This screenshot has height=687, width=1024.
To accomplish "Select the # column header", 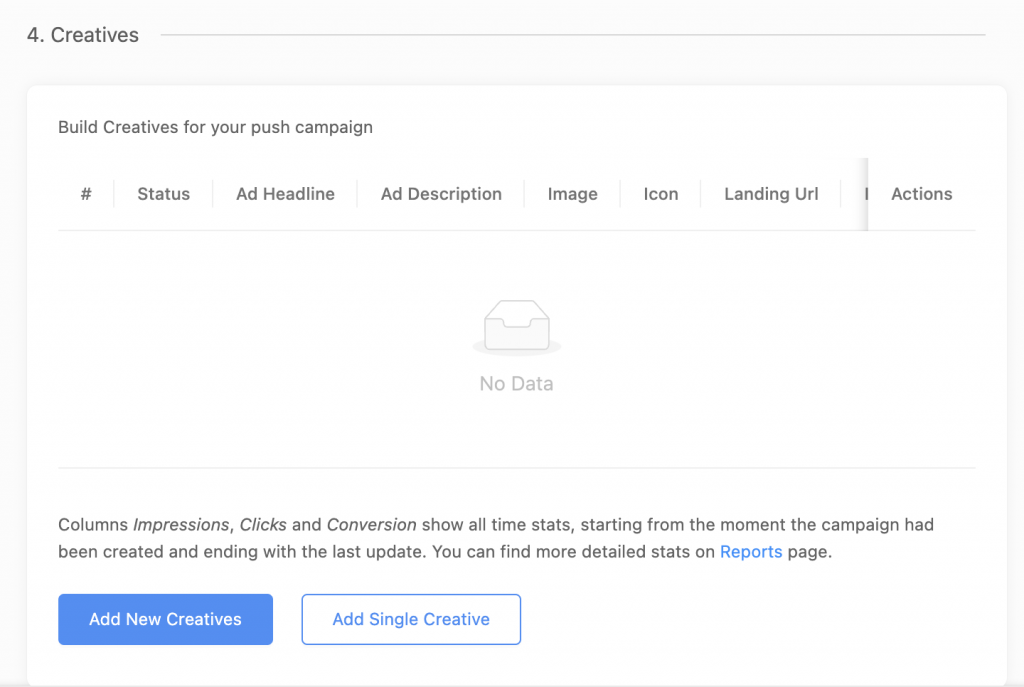I will pyautogui.click(x=86, y=194).
